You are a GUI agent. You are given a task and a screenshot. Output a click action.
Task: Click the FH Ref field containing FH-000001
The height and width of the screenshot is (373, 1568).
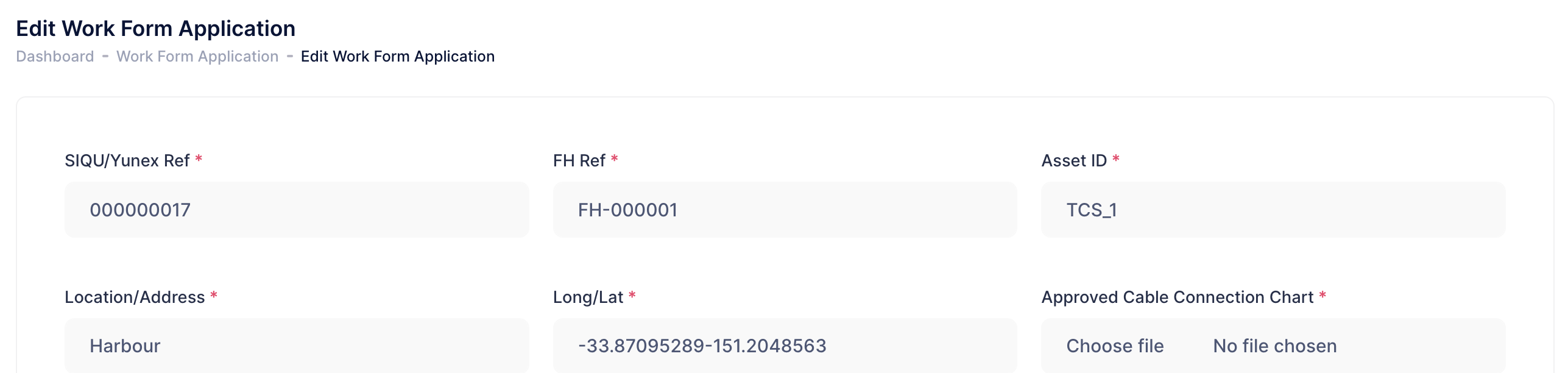785,210
